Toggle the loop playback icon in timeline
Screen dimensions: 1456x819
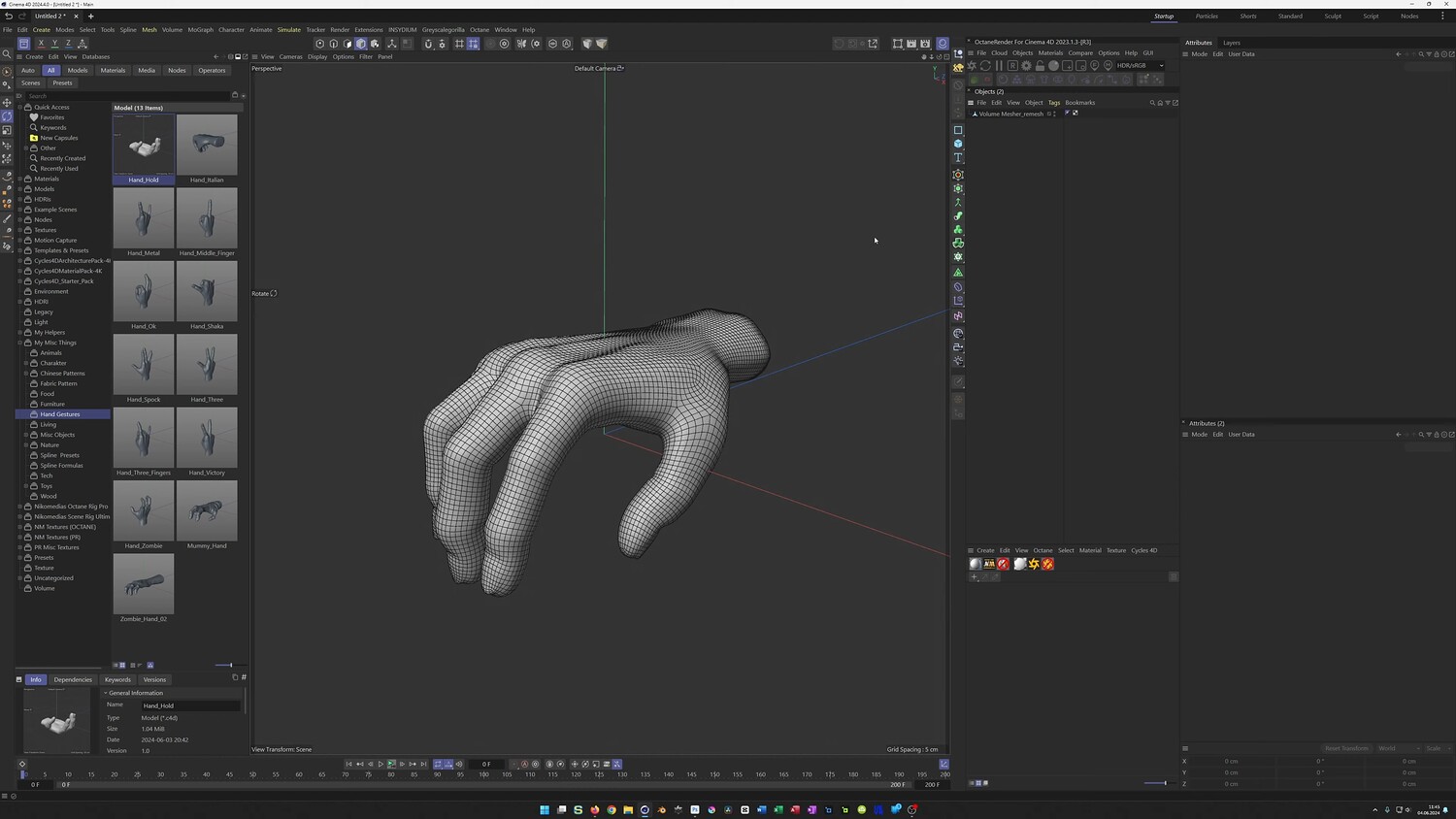tap(438, 765)
